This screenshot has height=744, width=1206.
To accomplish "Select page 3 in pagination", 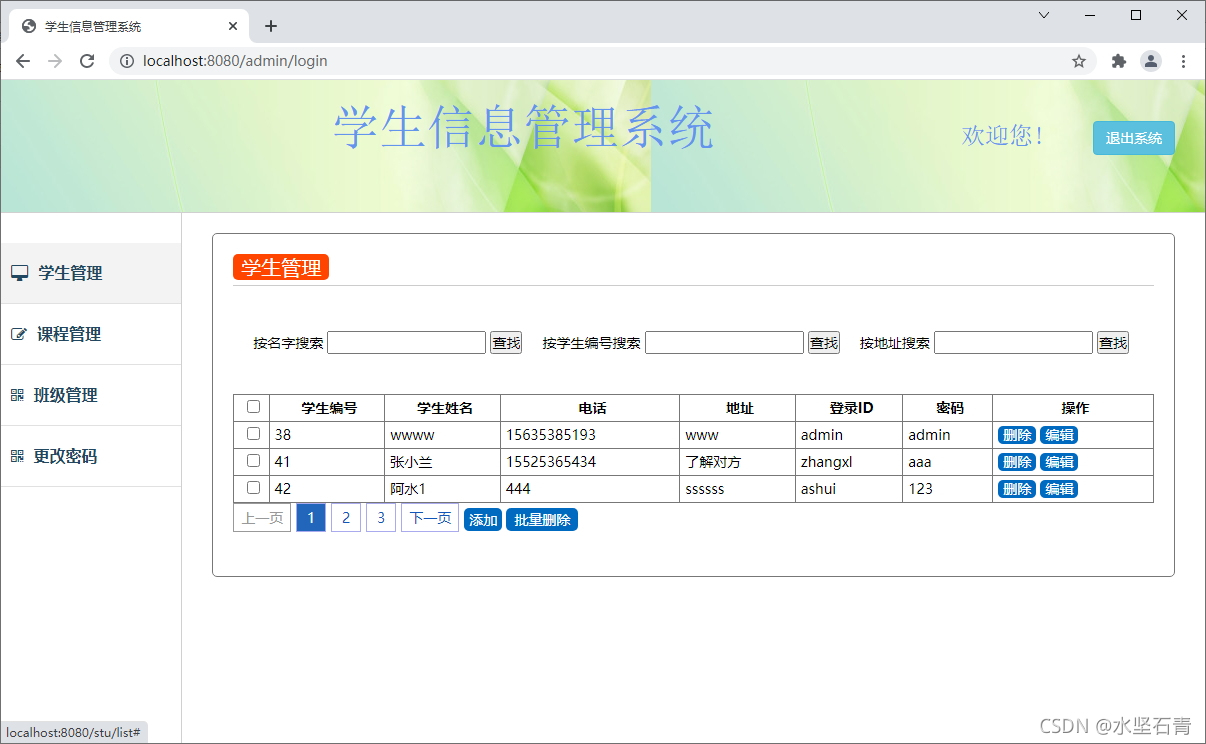I will [381, 518].
